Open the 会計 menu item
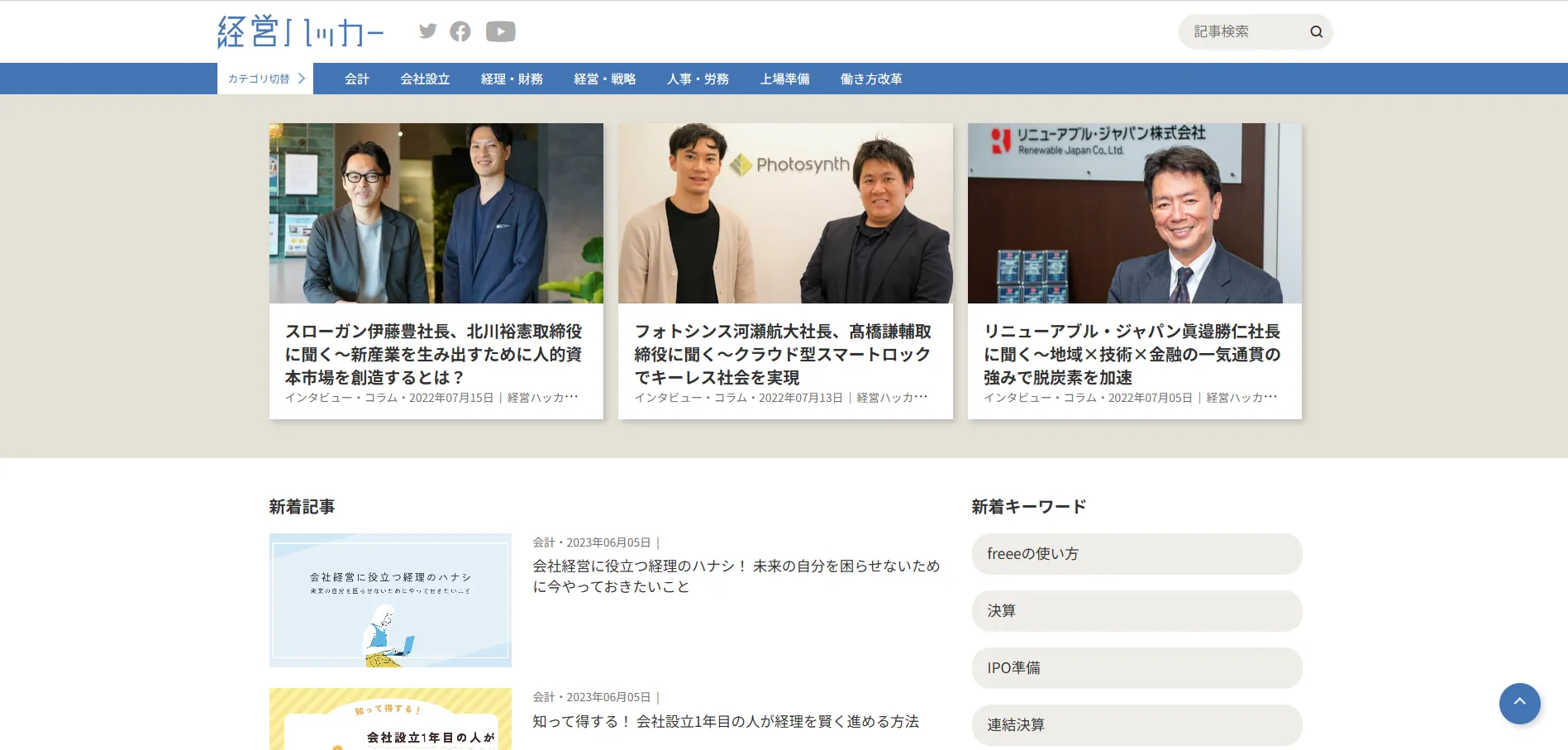Screen dimensions: 1568x750 (x=357, y=79)
